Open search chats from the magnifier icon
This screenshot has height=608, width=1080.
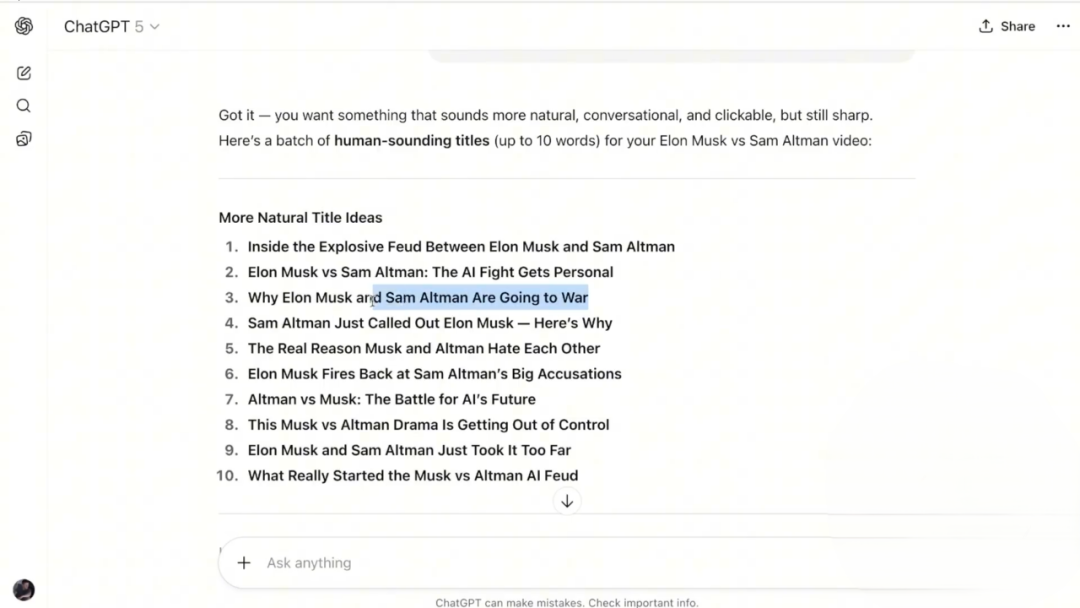(x=24, y=106)
